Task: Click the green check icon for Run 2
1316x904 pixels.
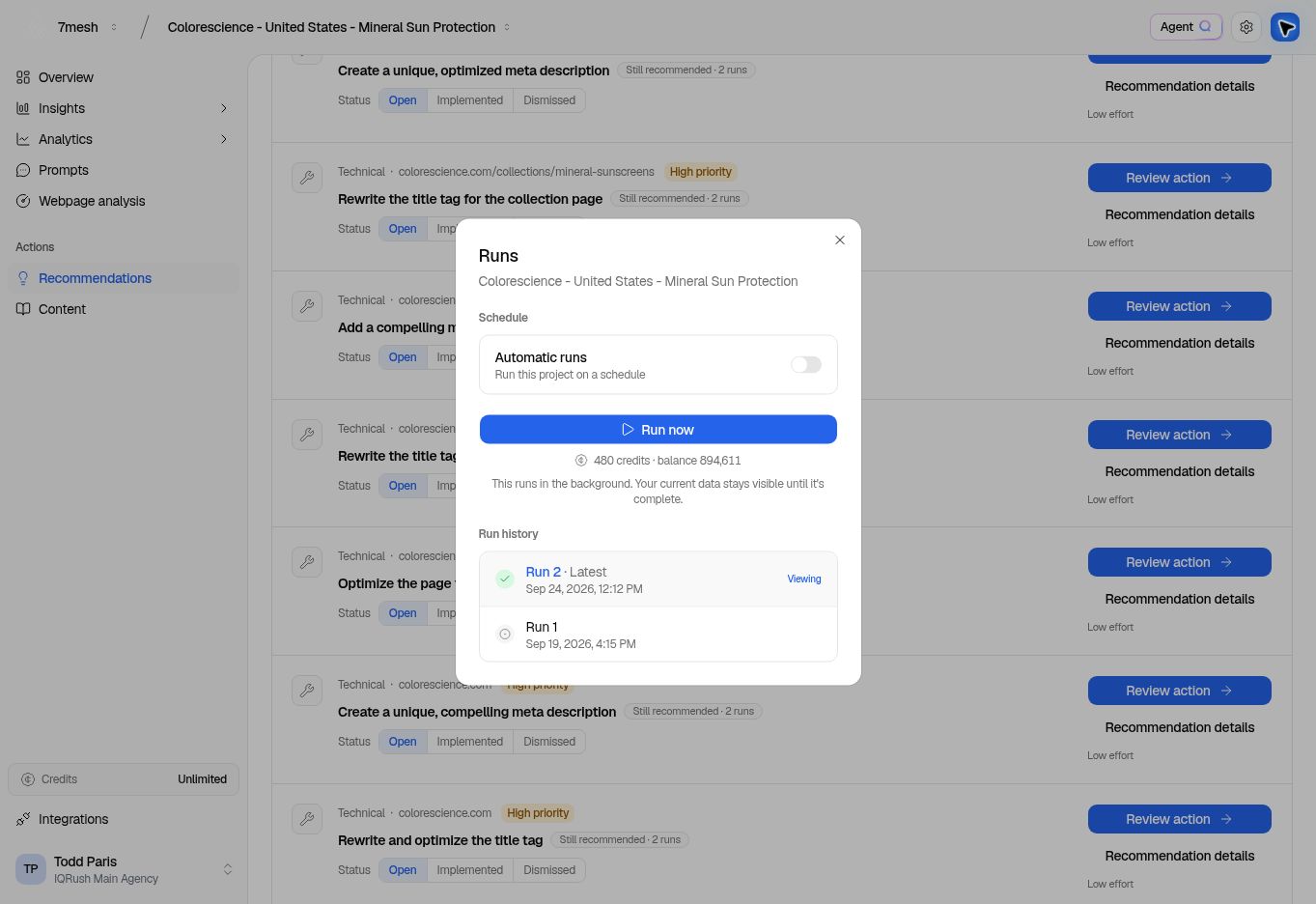Action: click(505, 579)
